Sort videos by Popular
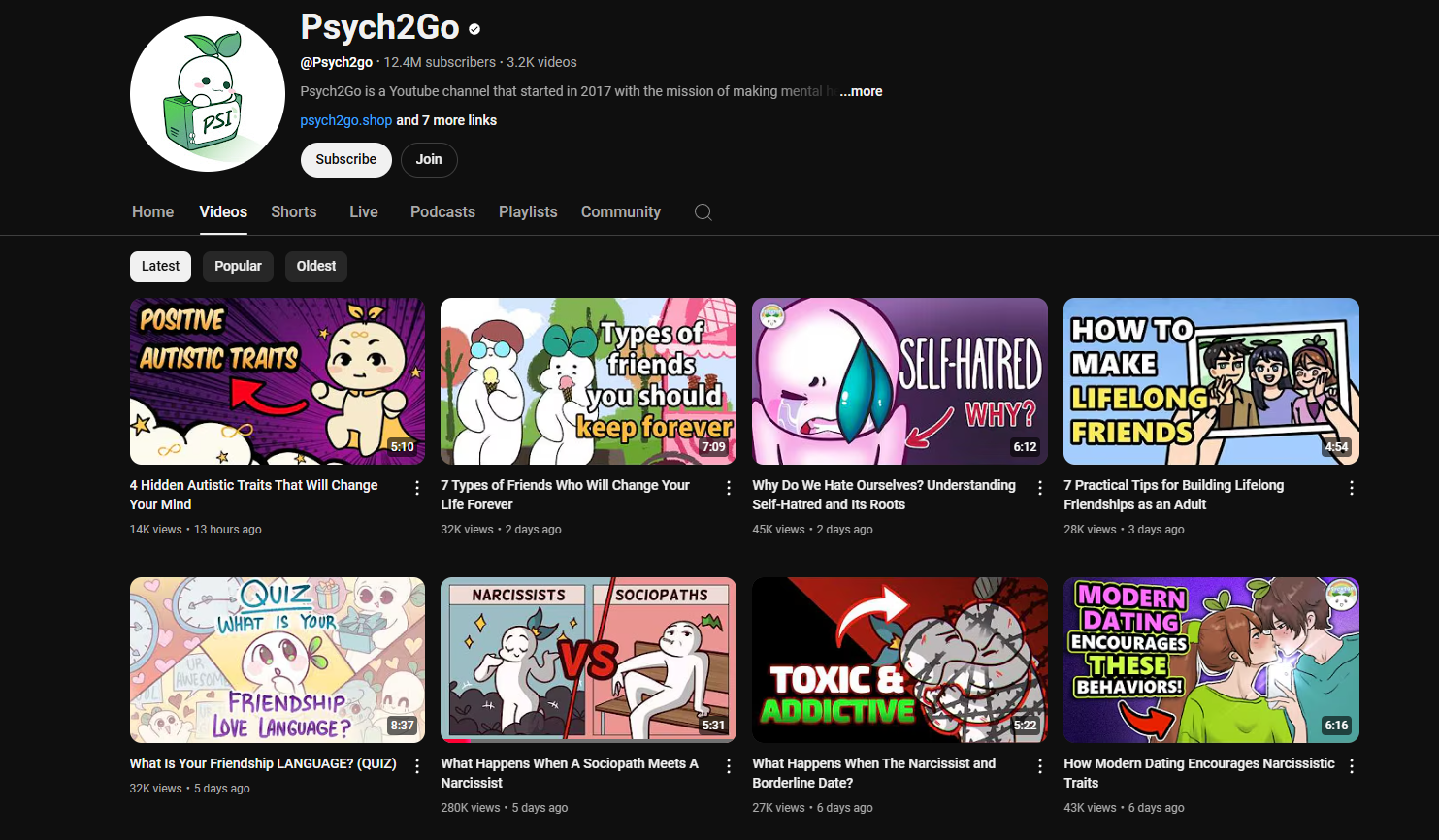Image resolution: width=1439 pixels, height=840 pixels. coord(238,266)
